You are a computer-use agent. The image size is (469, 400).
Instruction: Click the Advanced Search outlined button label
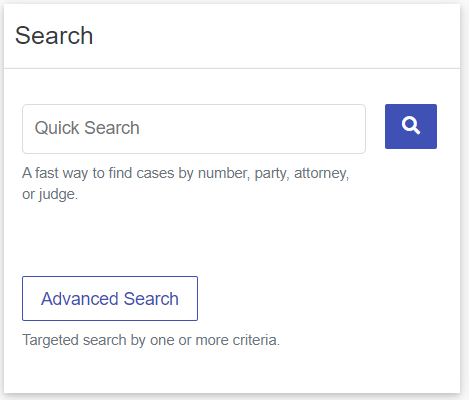coord(110,298)
